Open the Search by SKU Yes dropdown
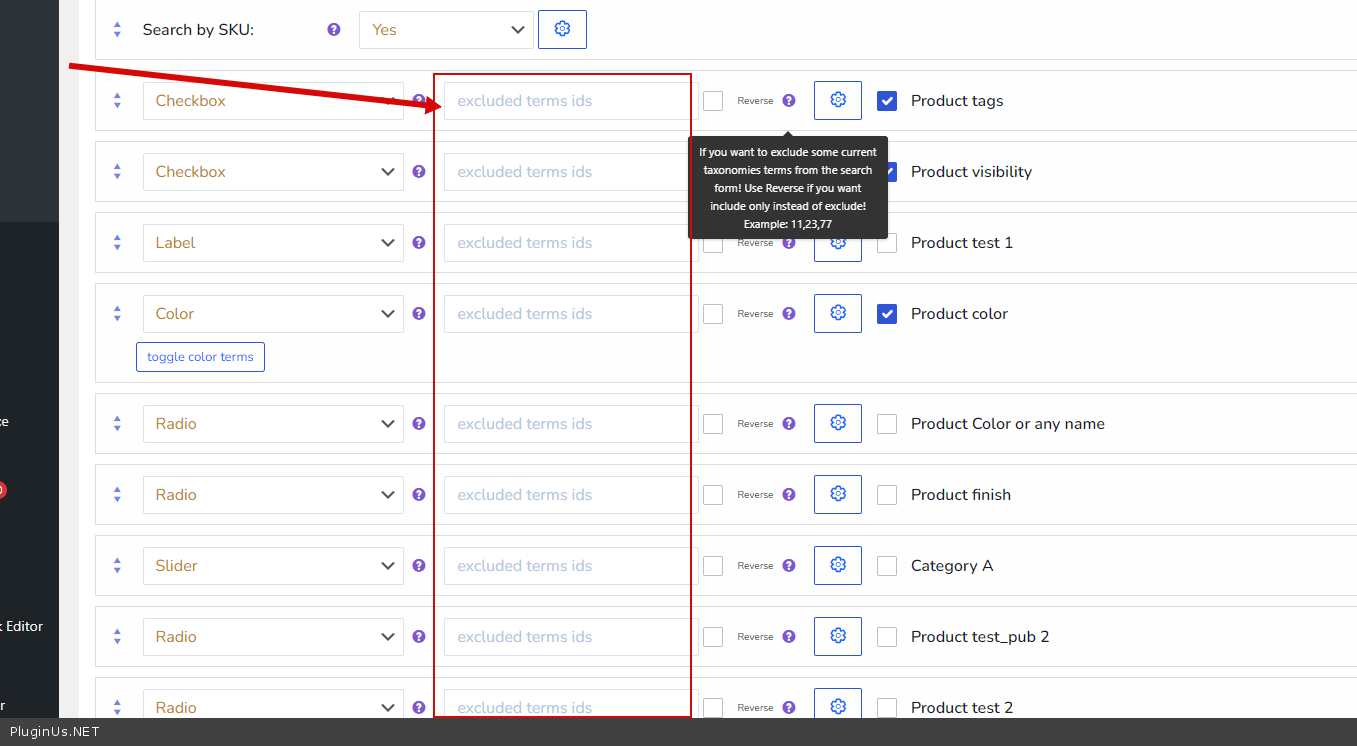 pyautogui.click(x=446, y=30)
